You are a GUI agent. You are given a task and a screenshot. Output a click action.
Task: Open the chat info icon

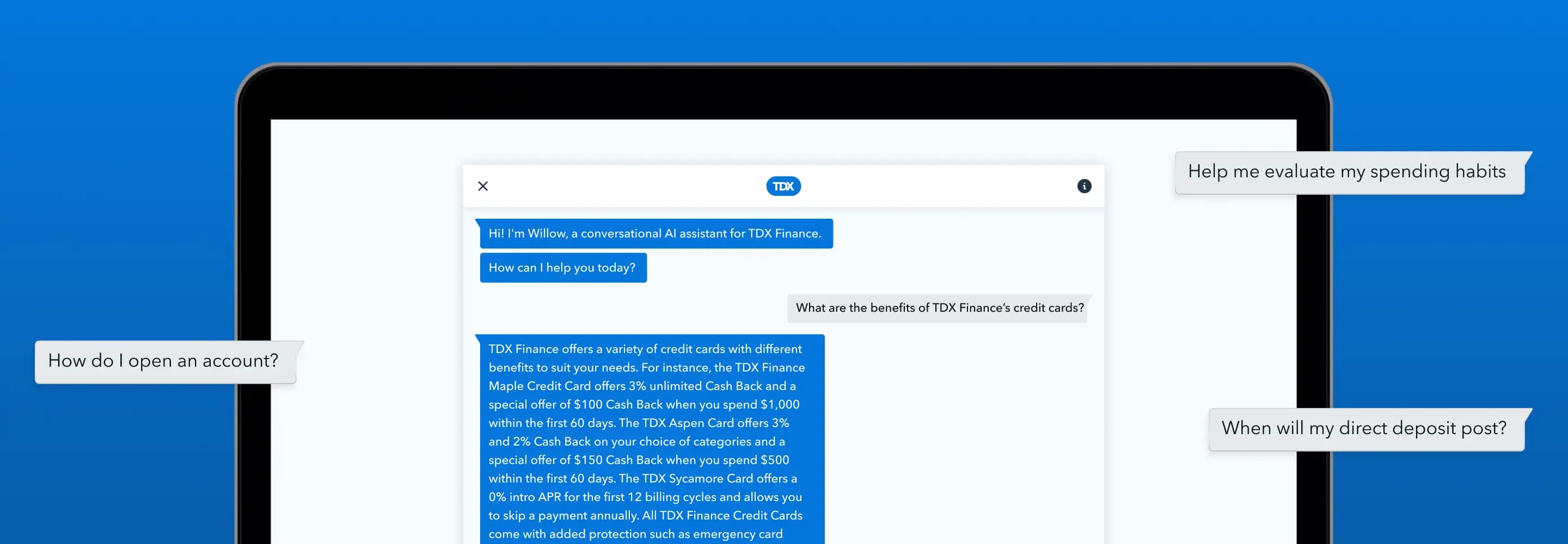click(x=1083, y=186)
